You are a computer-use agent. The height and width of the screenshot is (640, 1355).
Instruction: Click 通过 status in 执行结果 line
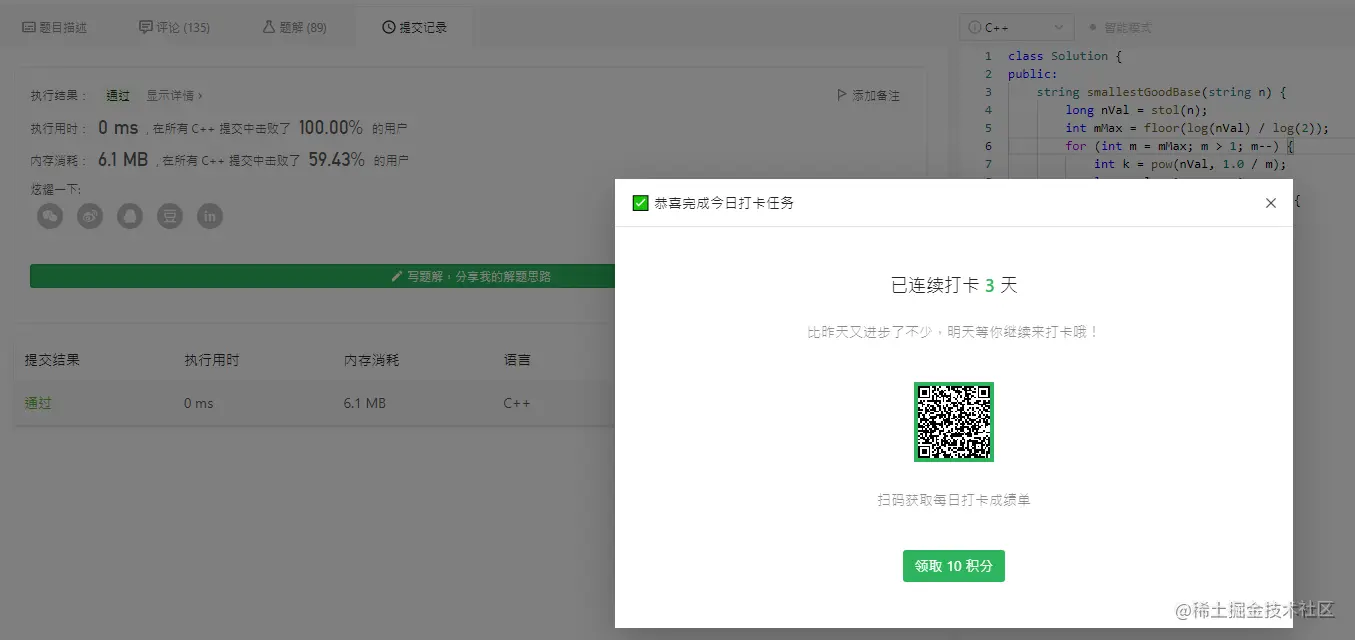point(118,96)
